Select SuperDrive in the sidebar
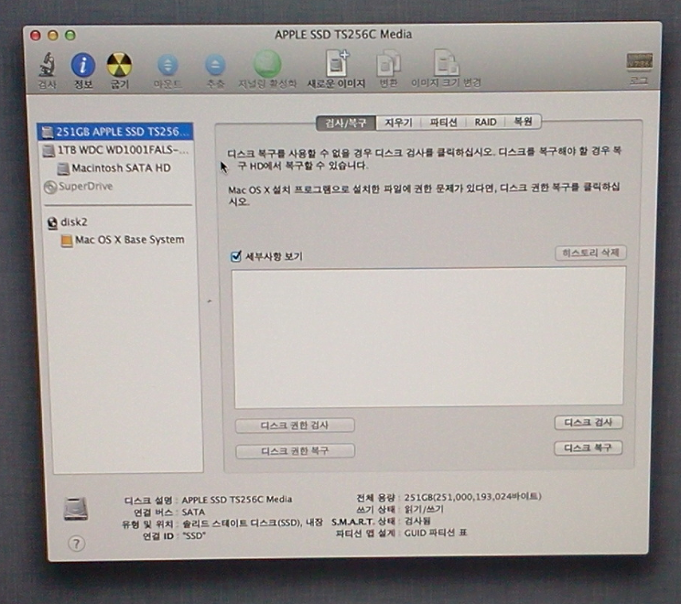 pos(79,187)
